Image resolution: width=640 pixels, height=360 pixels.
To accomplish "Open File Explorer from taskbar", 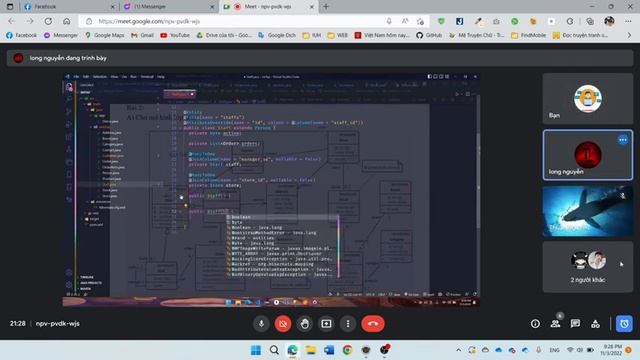I will pos(311,350).
